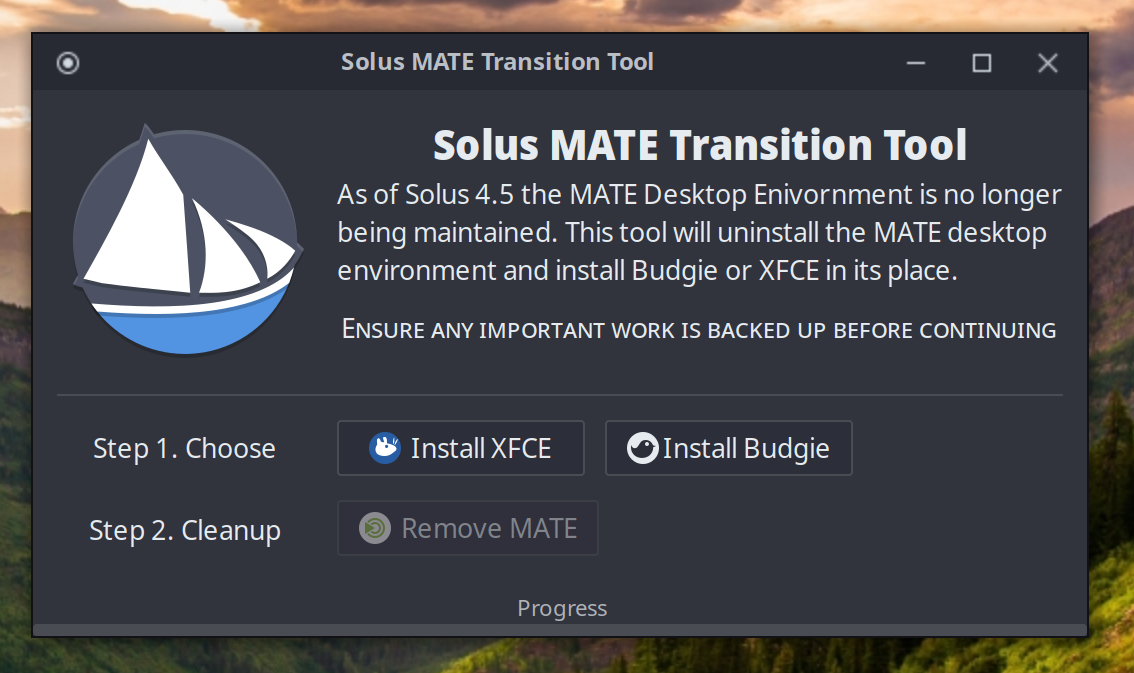1134x673 pixels.
Task: Click the circular emblem next to the window title
Action: (x=68, y=62)
